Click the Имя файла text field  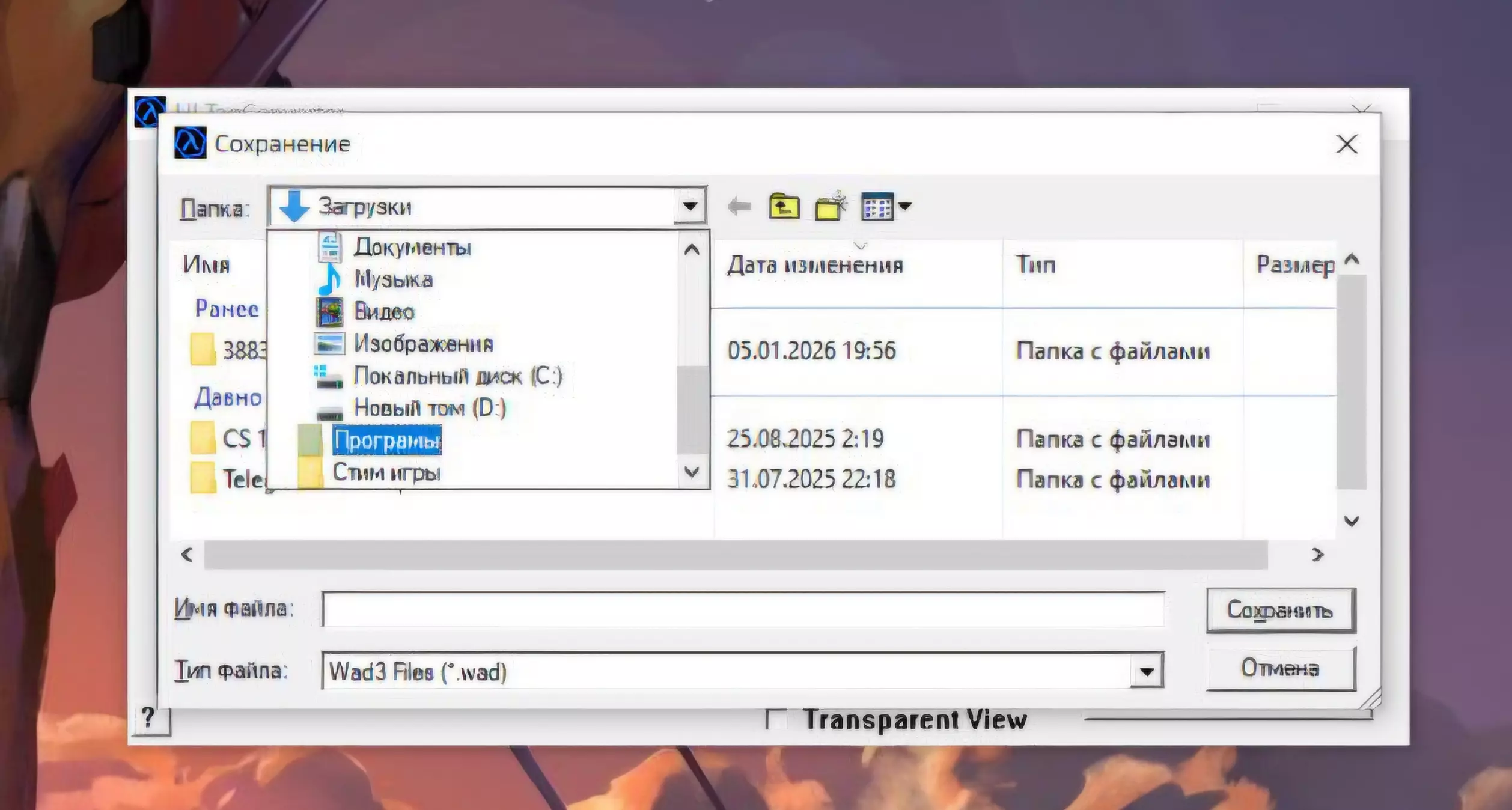(x=742, y=609)
